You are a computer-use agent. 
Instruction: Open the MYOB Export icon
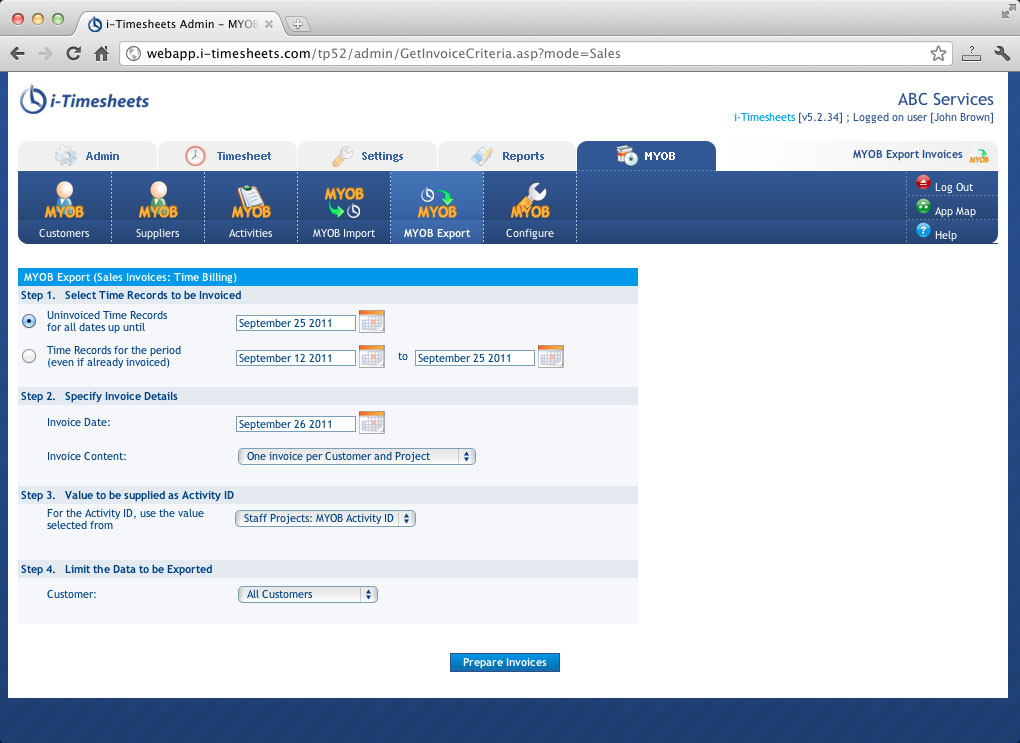coord(436,203)
